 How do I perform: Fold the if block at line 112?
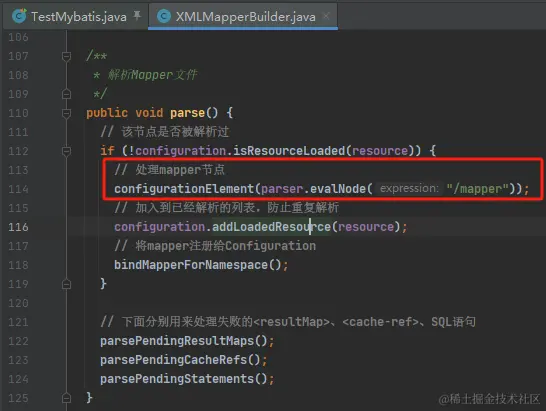pos(67,151)
